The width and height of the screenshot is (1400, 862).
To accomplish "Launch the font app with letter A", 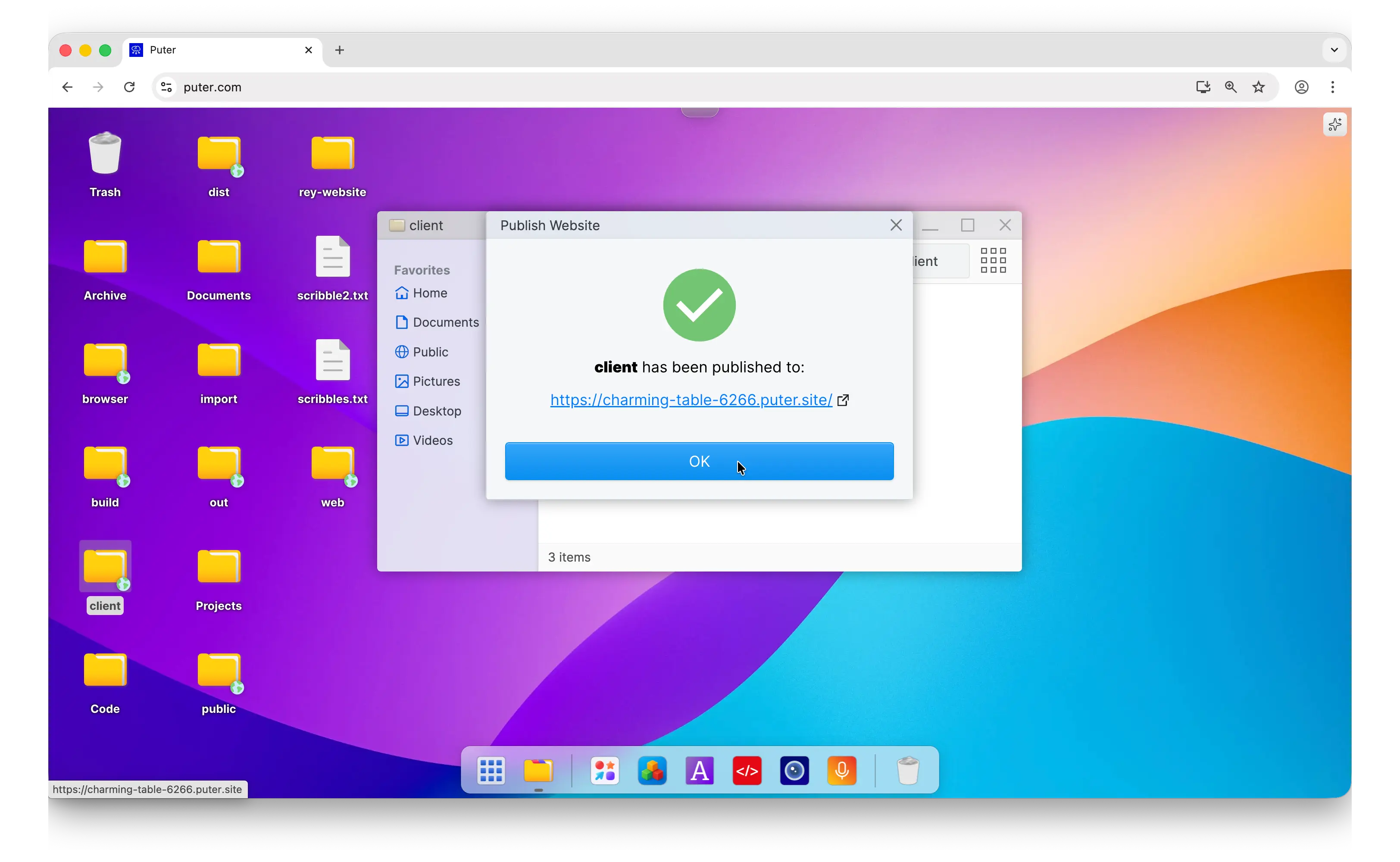I will [700, 771].
